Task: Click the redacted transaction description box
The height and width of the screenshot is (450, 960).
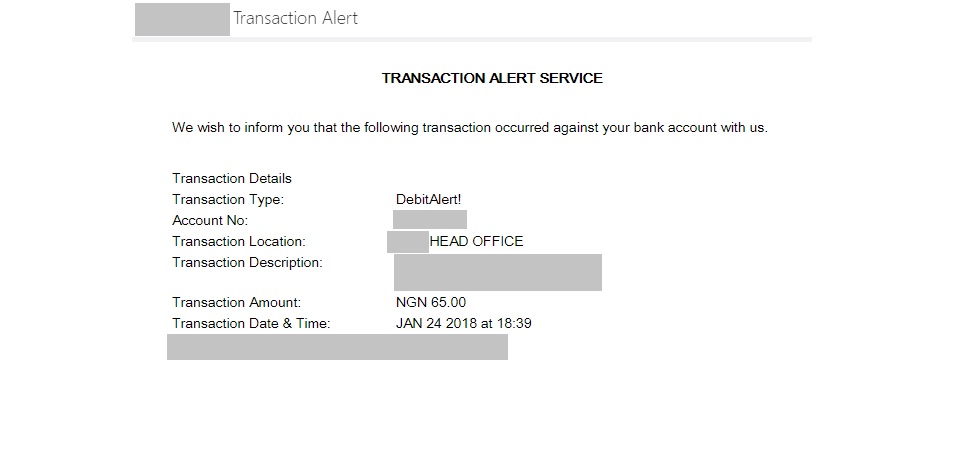Action: 497,272
